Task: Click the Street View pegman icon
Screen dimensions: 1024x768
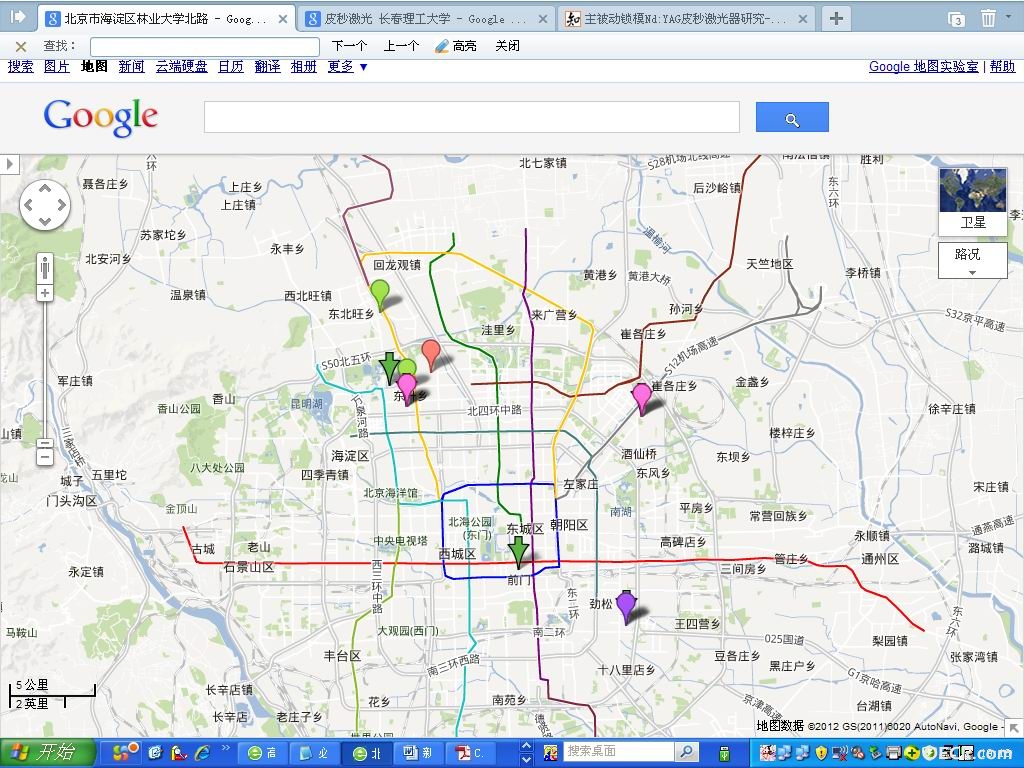Action: (45, 267)
